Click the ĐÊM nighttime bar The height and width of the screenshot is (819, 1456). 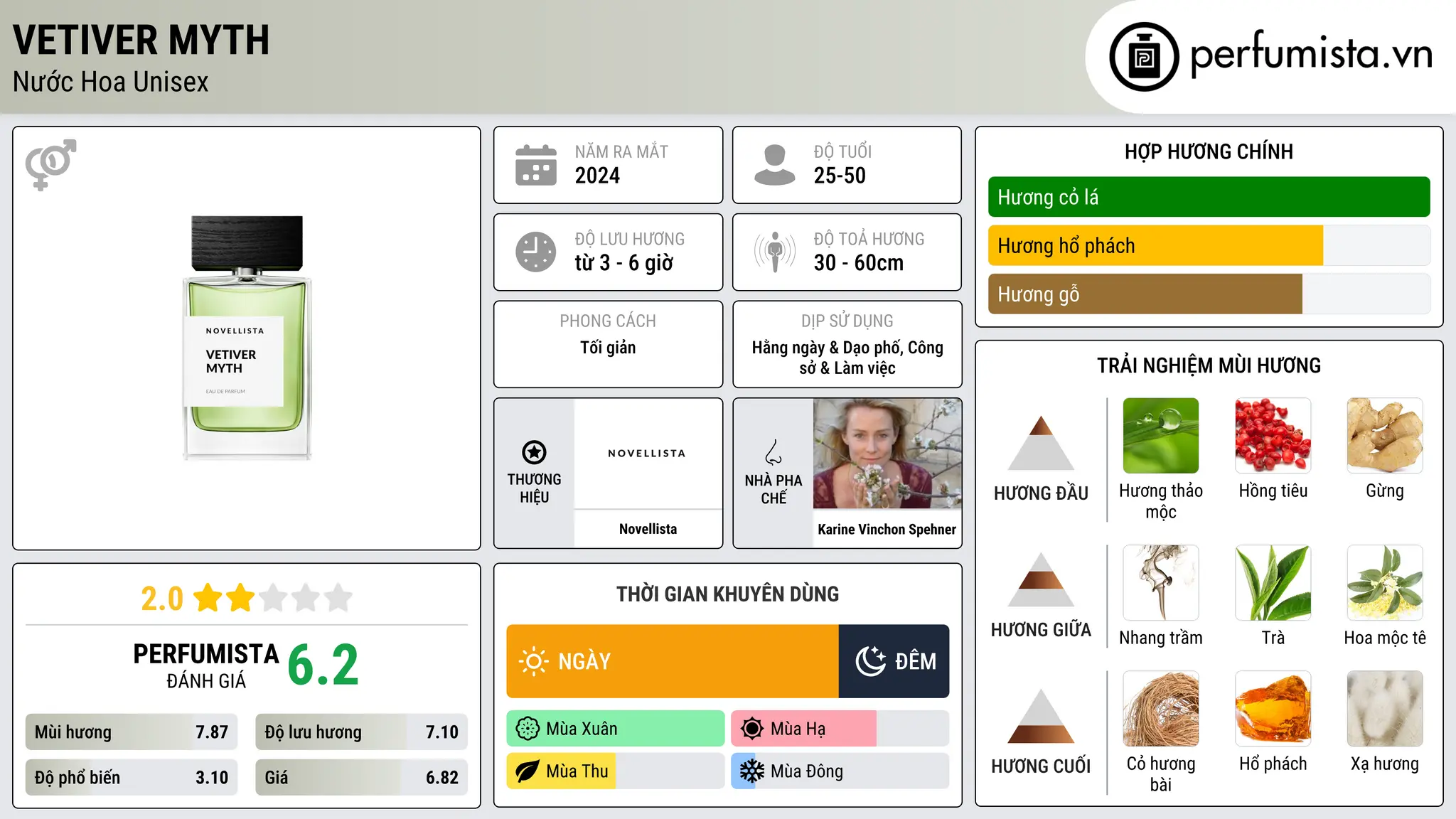894,661
